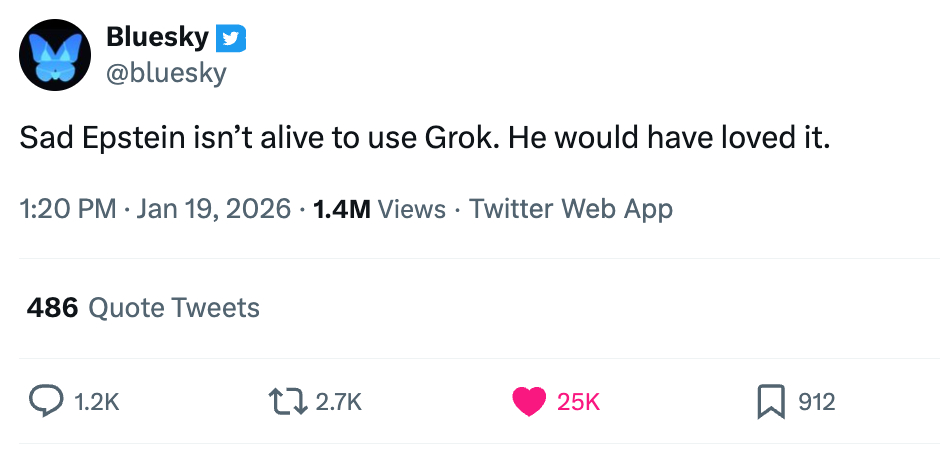
Task: Click the 1.2K reply count
Action: (97, 402)
